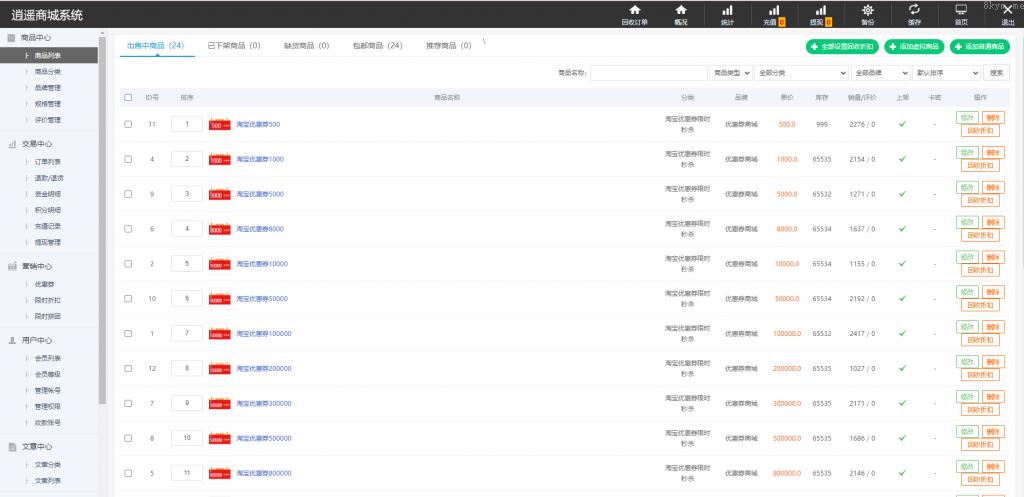Toggle the select-all checkbox in table header
Viewport: 1024px width, 497px height.
click(128, 97)
